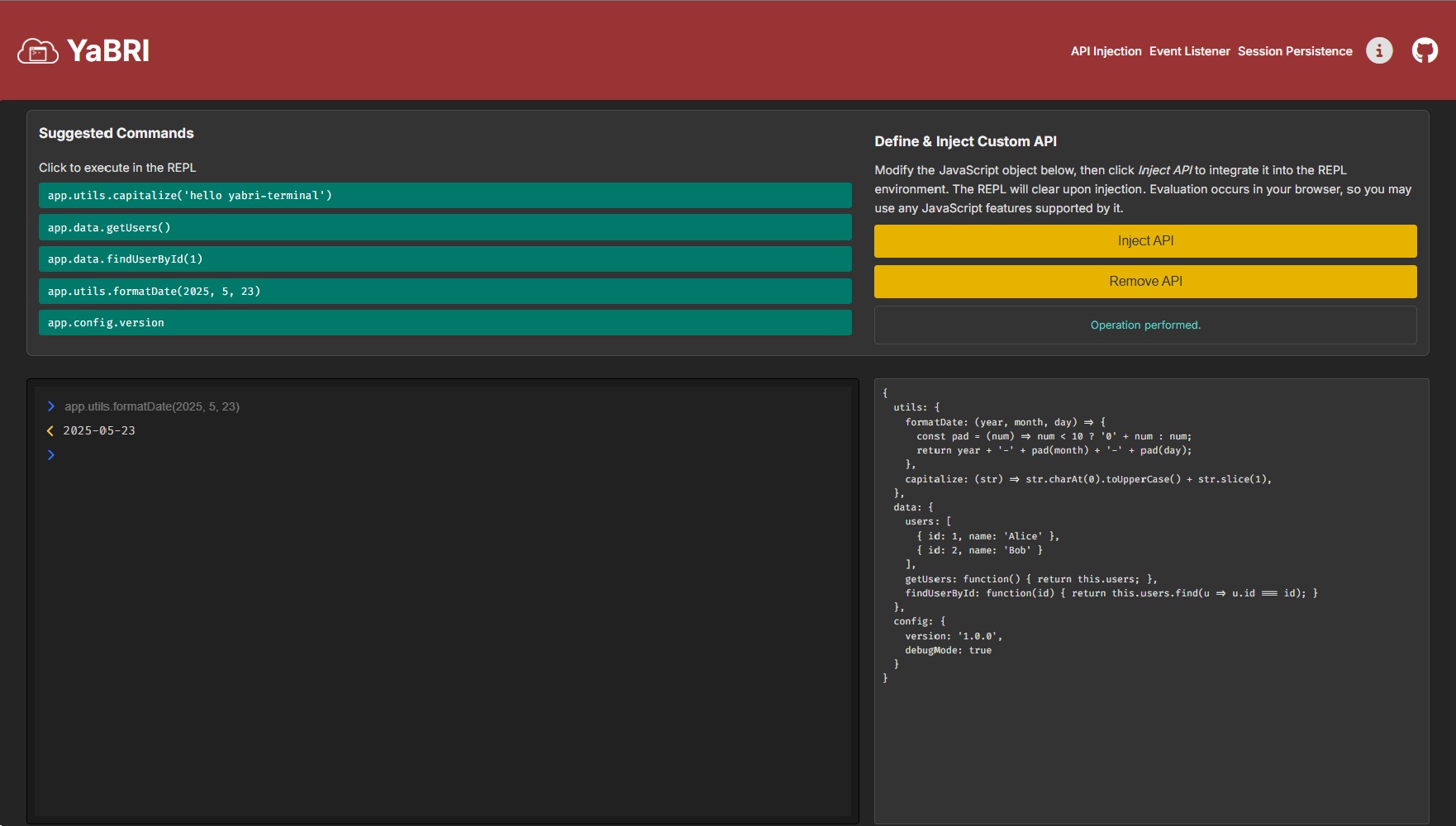The image size is (1456, 826).
Task: Click the YaBRI title text
Action: click(108, 51)
